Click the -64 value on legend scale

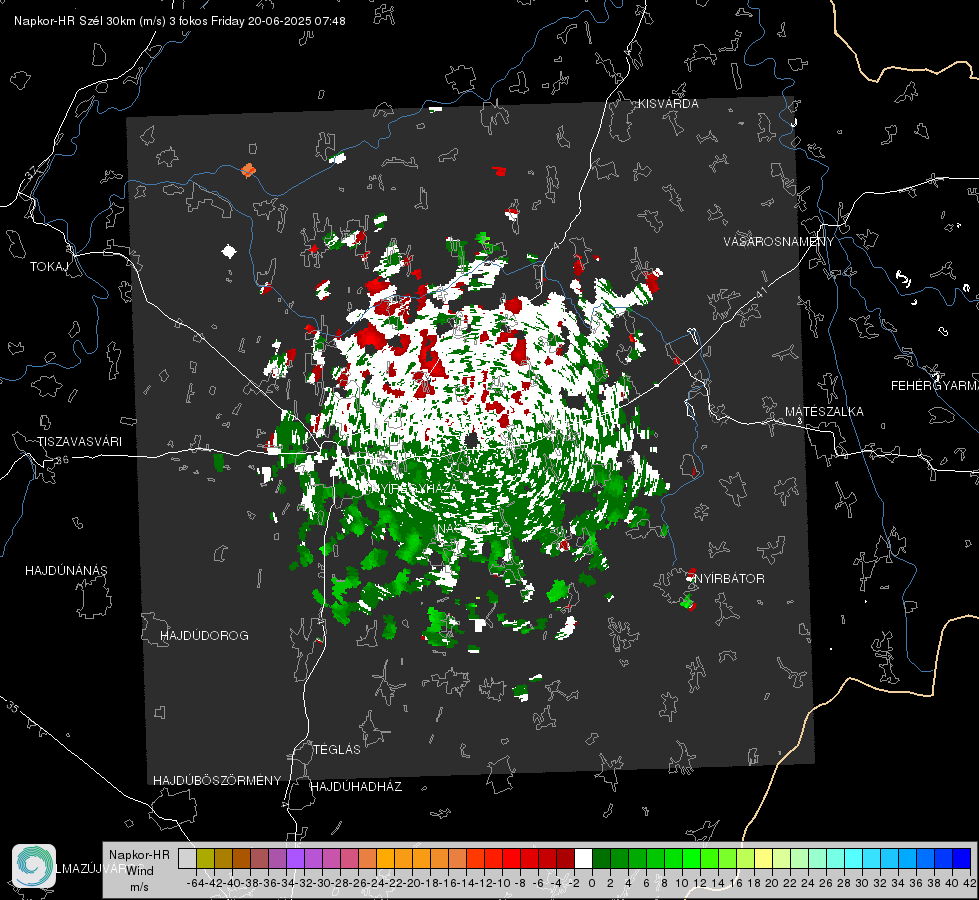click(x=195, y=883)
